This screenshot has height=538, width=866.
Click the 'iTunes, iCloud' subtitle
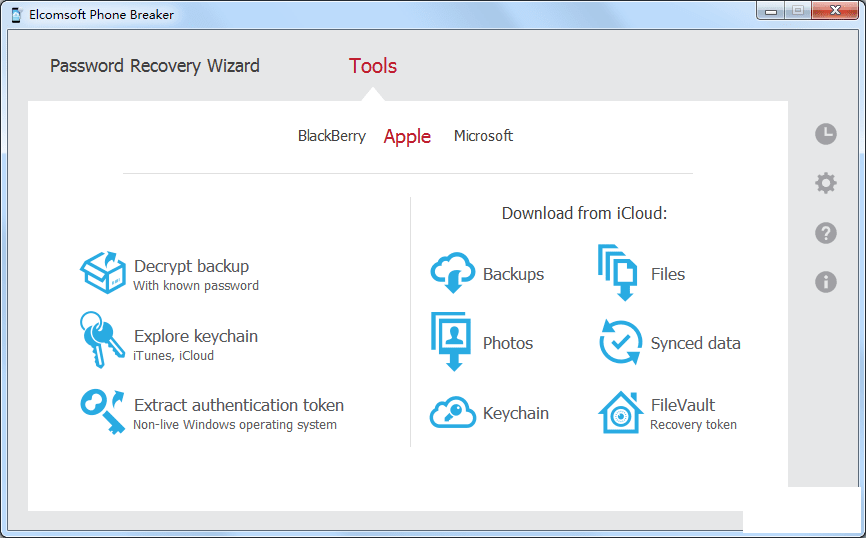pos(173,356)
